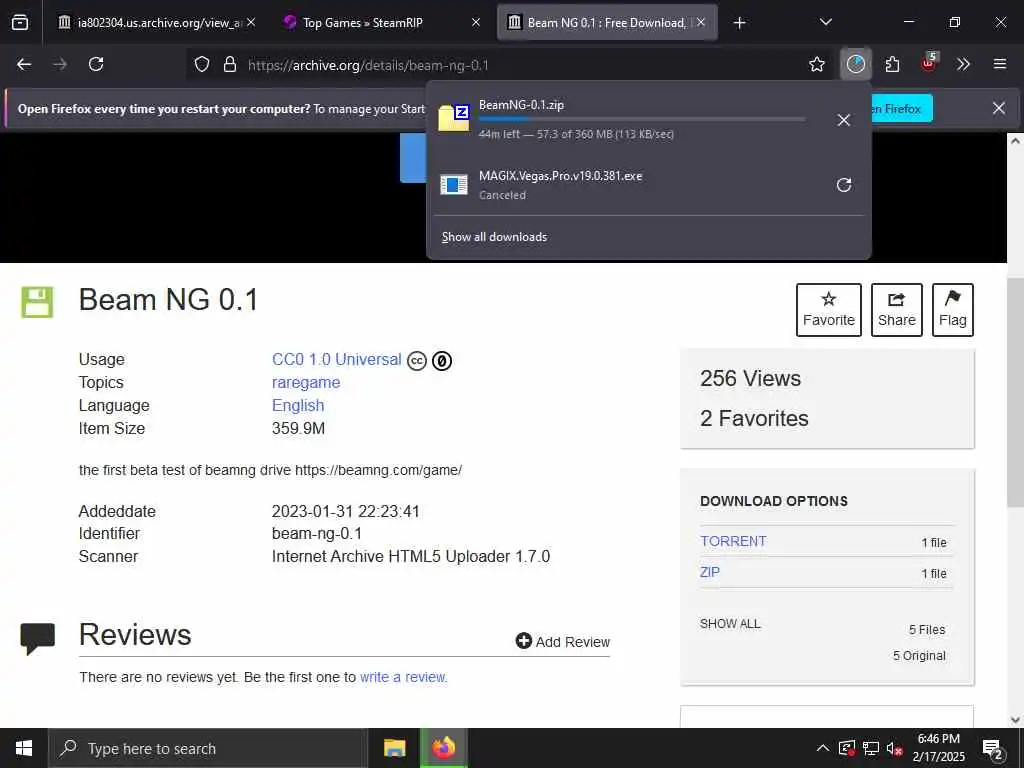Switch to Top Games SteamRIP tab
Viewport: 1024px width, 768px height.
382,23
